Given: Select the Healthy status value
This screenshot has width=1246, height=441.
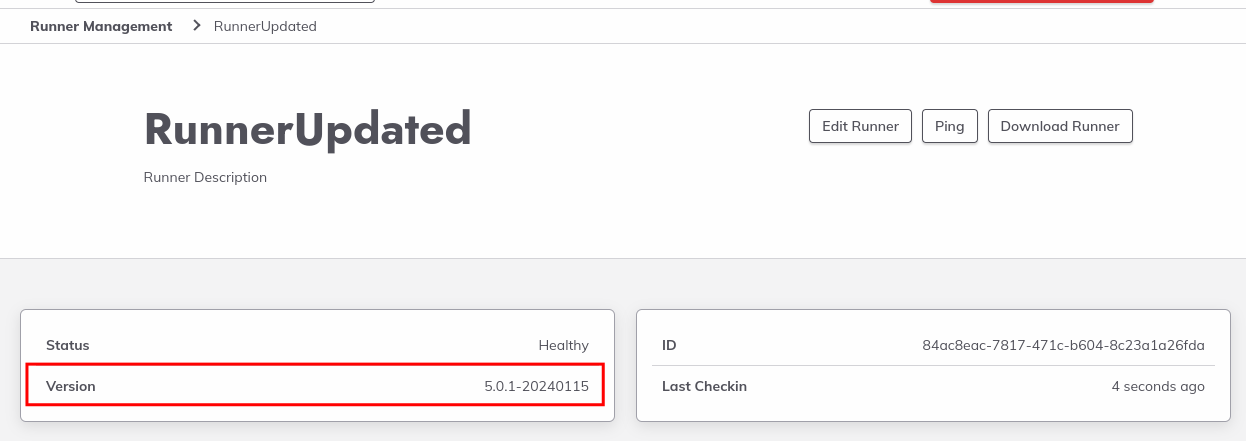Looking at the screenshot, I should [563, 345].
